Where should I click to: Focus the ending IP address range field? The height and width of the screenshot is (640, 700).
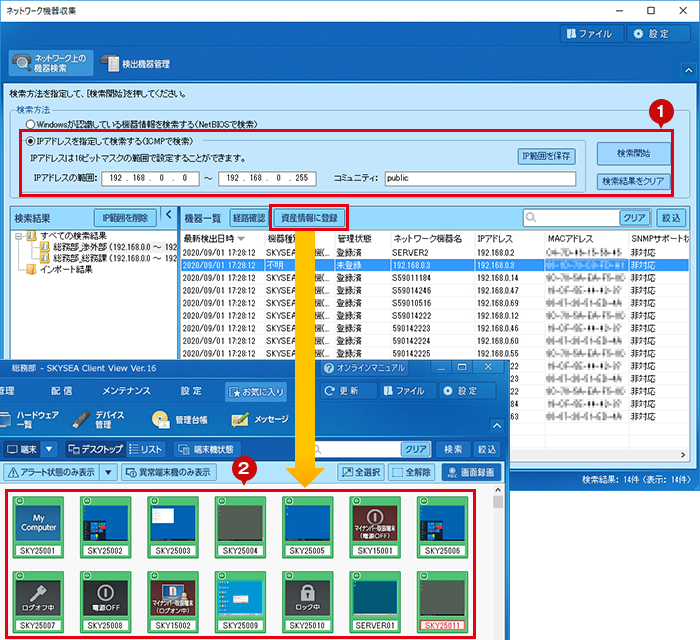click(x=267, y=178)
